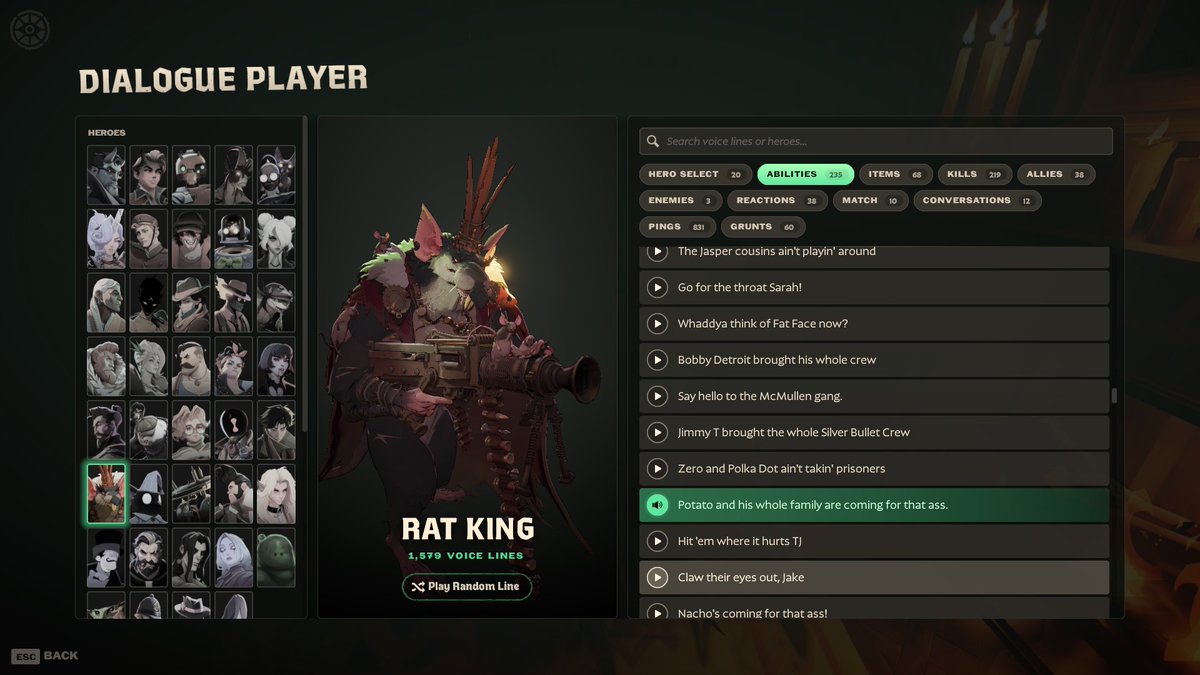Select the top-hat masked hero portrait
The image size is (1200, 675).
106,557
